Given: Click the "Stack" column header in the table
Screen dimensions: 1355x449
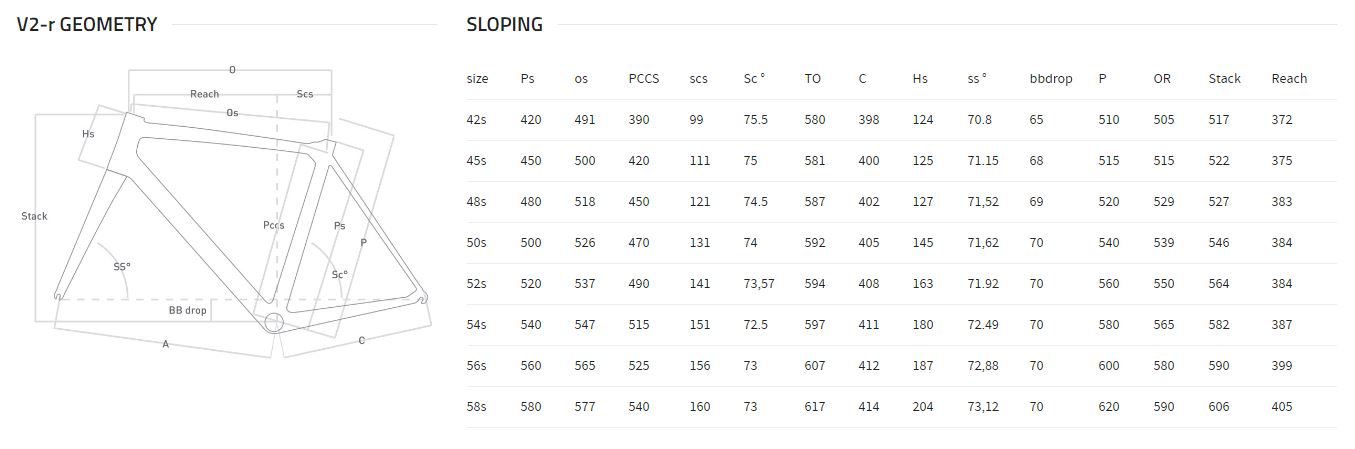Looking at the screenshot, I should 1224,79.
